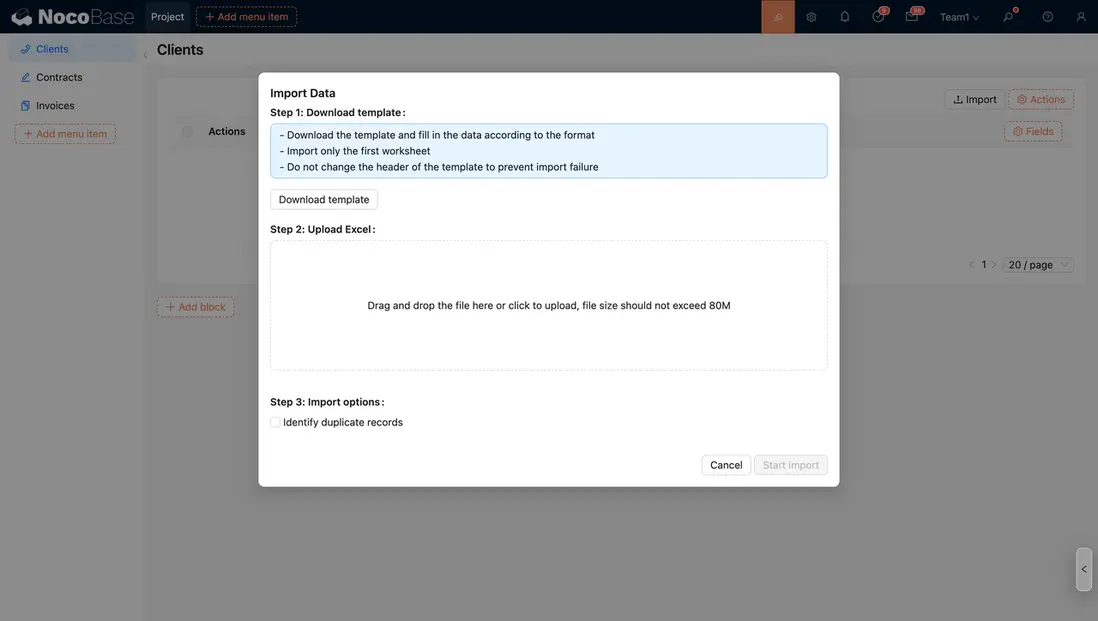Click the Add block button

(x=195, y=307)
